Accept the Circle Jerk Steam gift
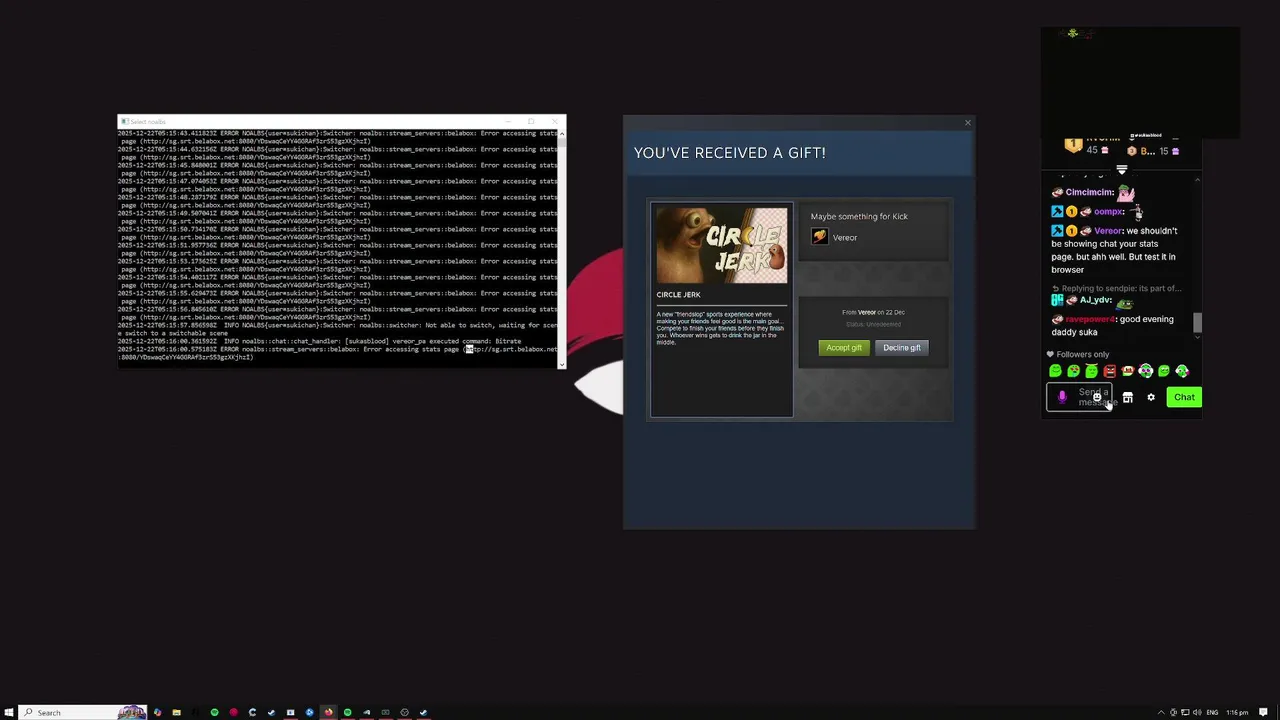This screenshot has width=1280, height=720. [843, 348]
